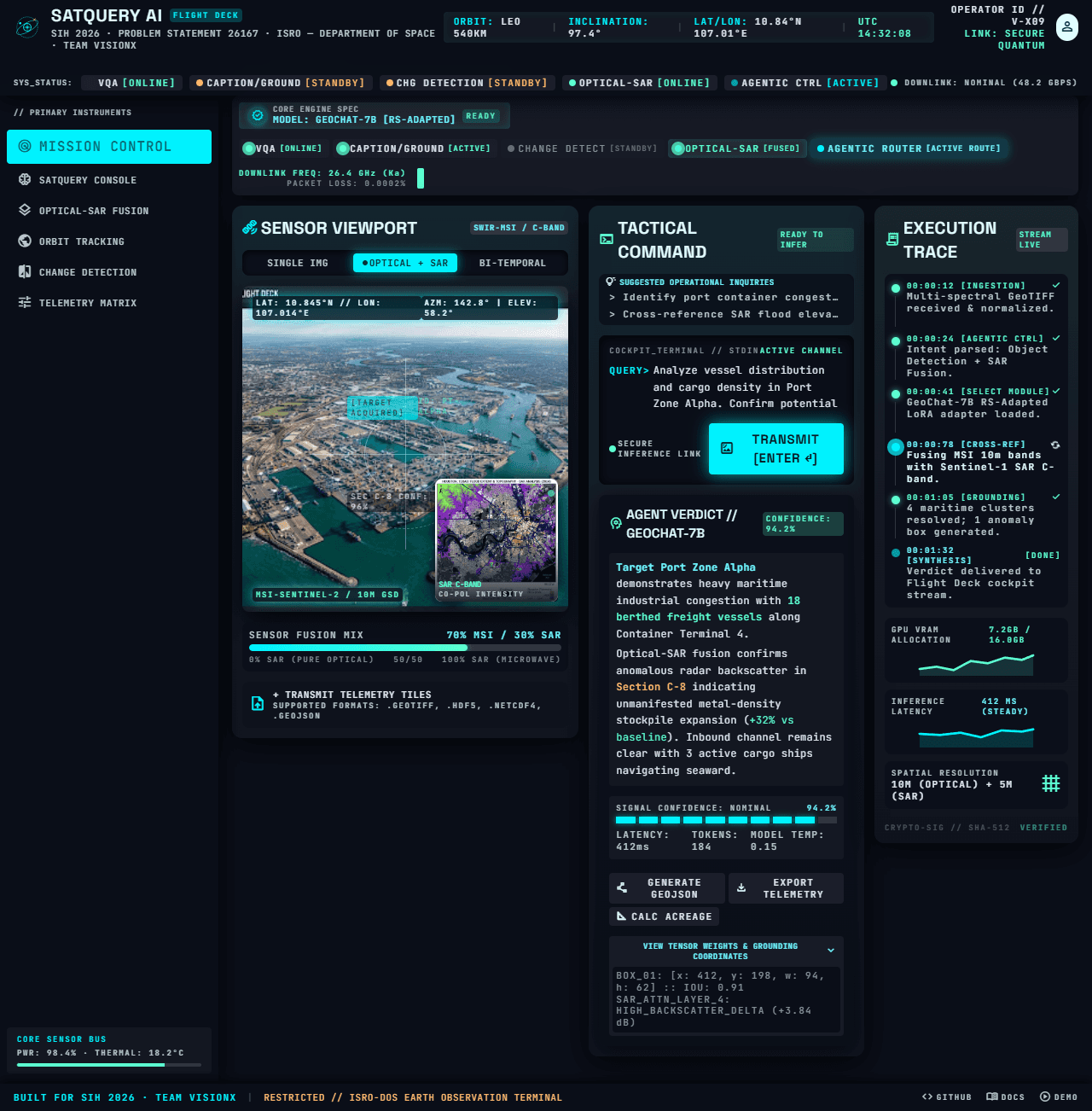Open the Demo footer link

(1059, 1097)
